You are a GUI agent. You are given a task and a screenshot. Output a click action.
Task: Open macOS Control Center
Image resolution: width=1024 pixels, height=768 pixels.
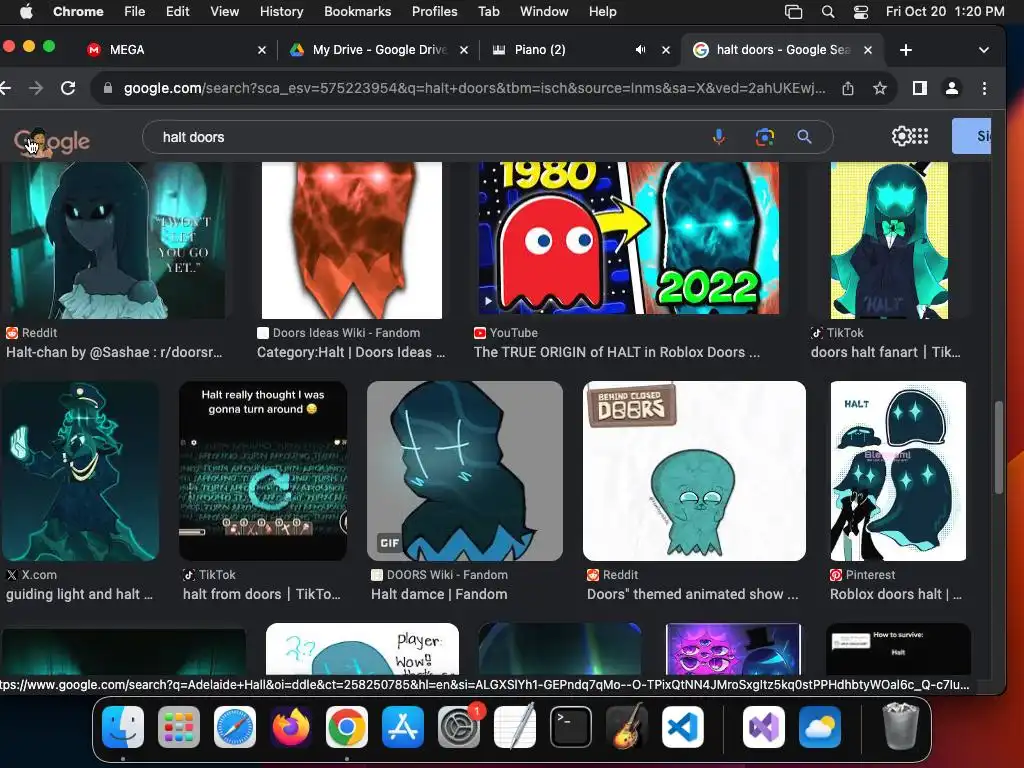[x=861, y=11]
